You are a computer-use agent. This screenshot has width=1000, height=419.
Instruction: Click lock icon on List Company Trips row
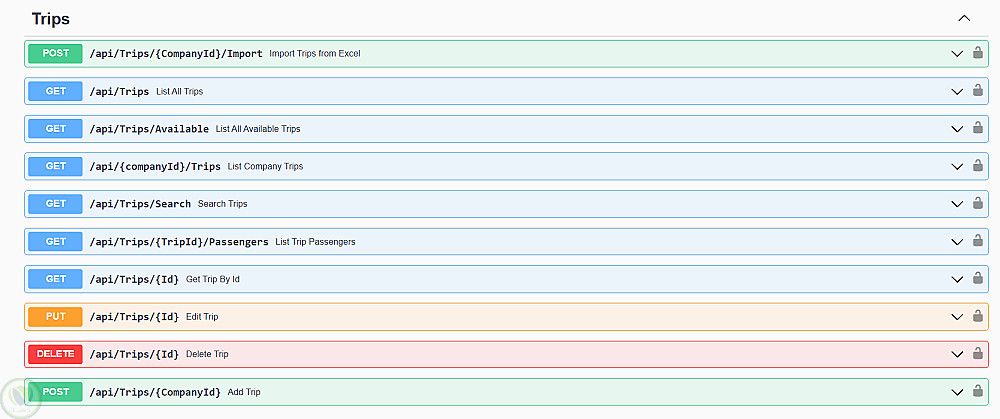[978, 166]
